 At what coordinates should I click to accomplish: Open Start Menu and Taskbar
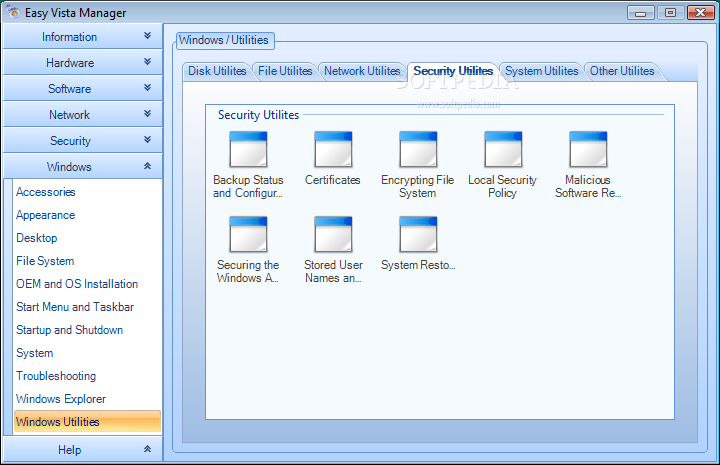(x=75, y=307)
